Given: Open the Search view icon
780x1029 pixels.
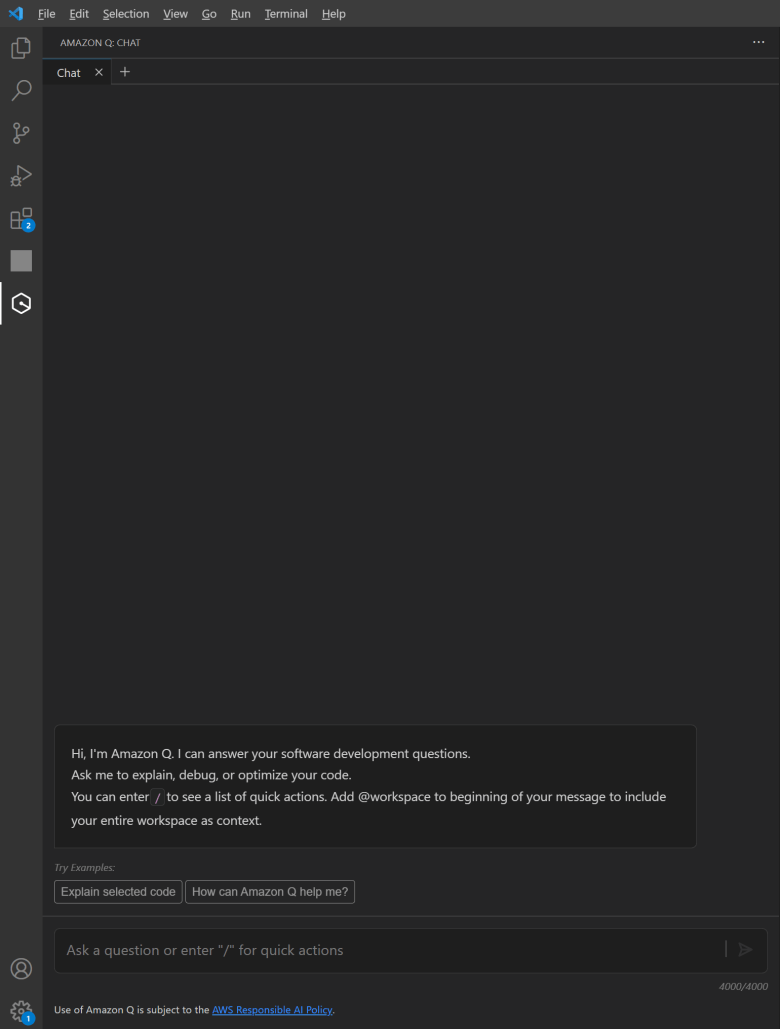Looking at the screenshot, I should point(21,91).
